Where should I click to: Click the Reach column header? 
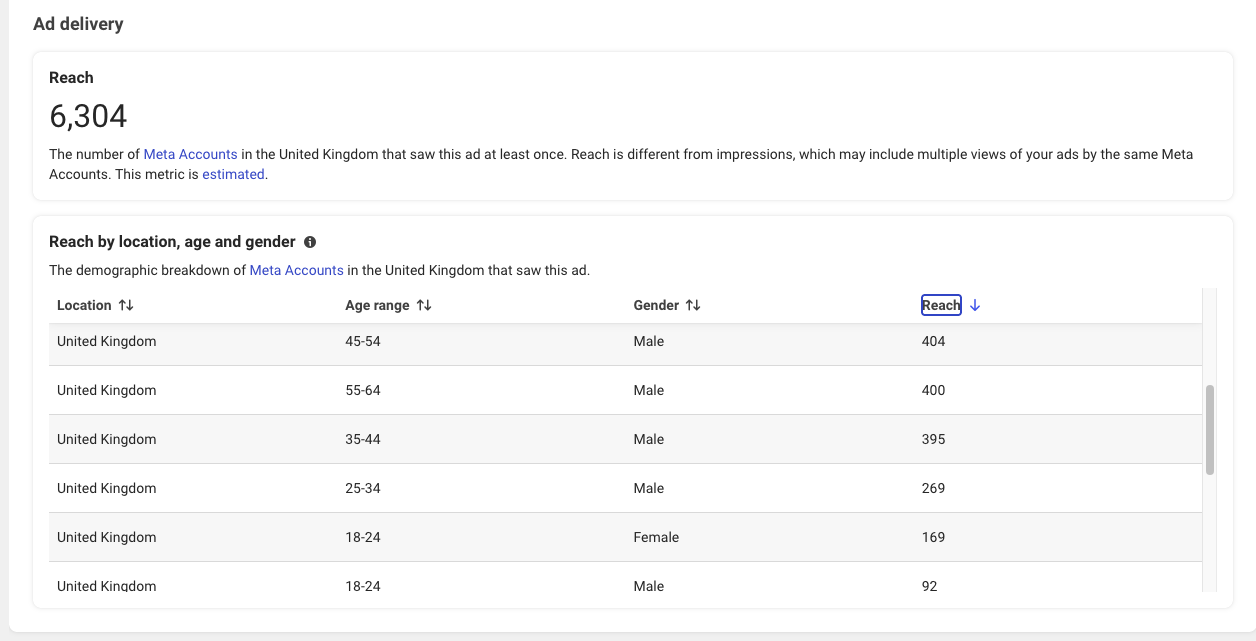941,305
